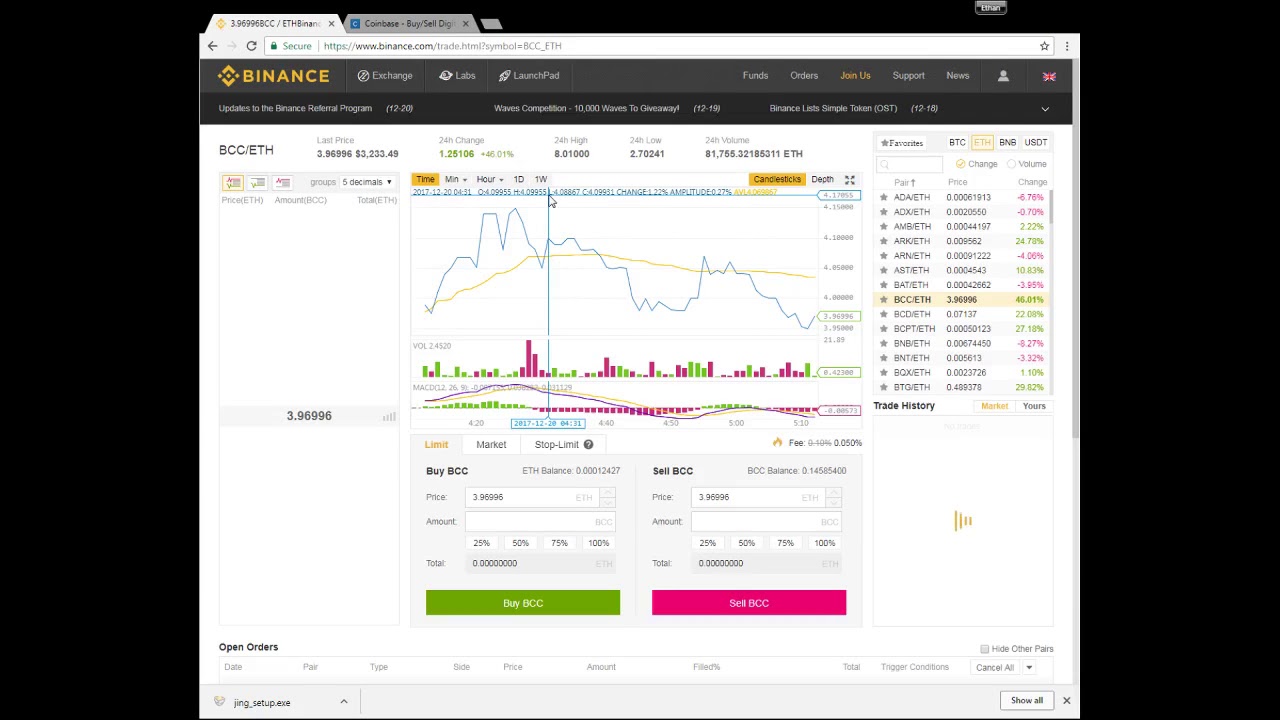Image resolution: width=1280 pixels, height=720 pixels.
Task: Click the pink Sell BCC button
Action: 749,603
